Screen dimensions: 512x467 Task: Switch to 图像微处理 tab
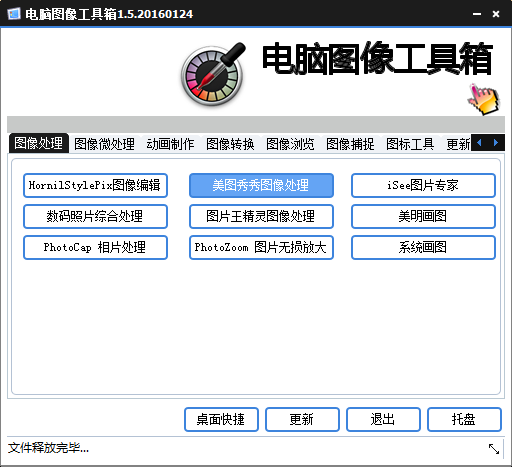[x=104, y=144]
